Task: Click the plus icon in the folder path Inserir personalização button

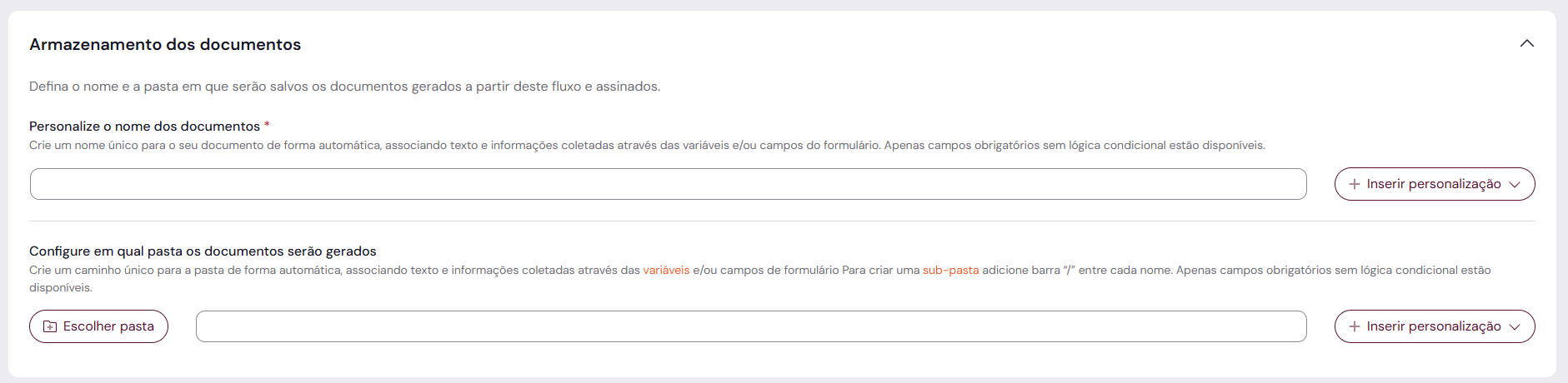Action: point(1354,326)
